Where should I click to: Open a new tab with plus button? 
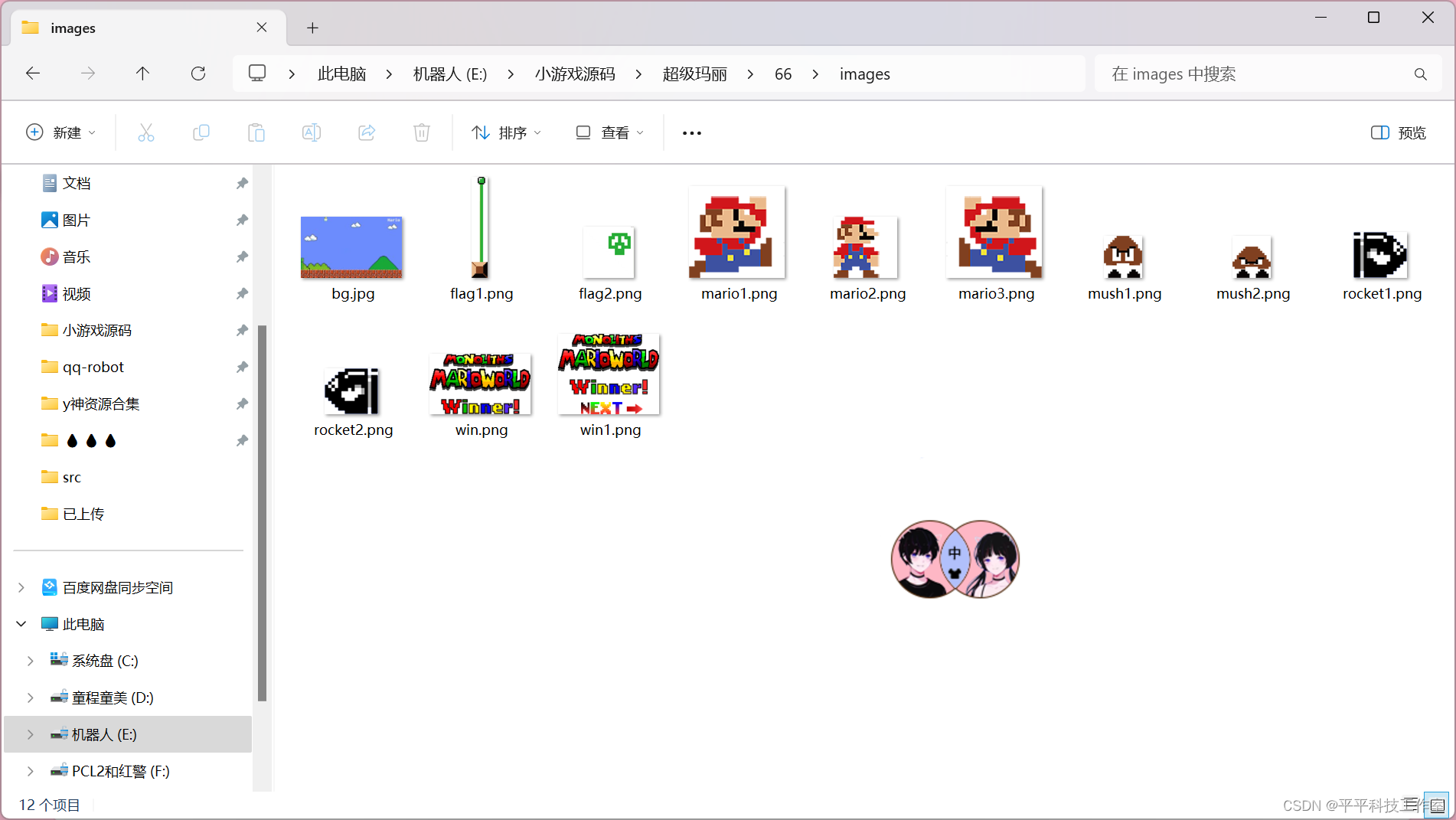[x=312, y=28]
